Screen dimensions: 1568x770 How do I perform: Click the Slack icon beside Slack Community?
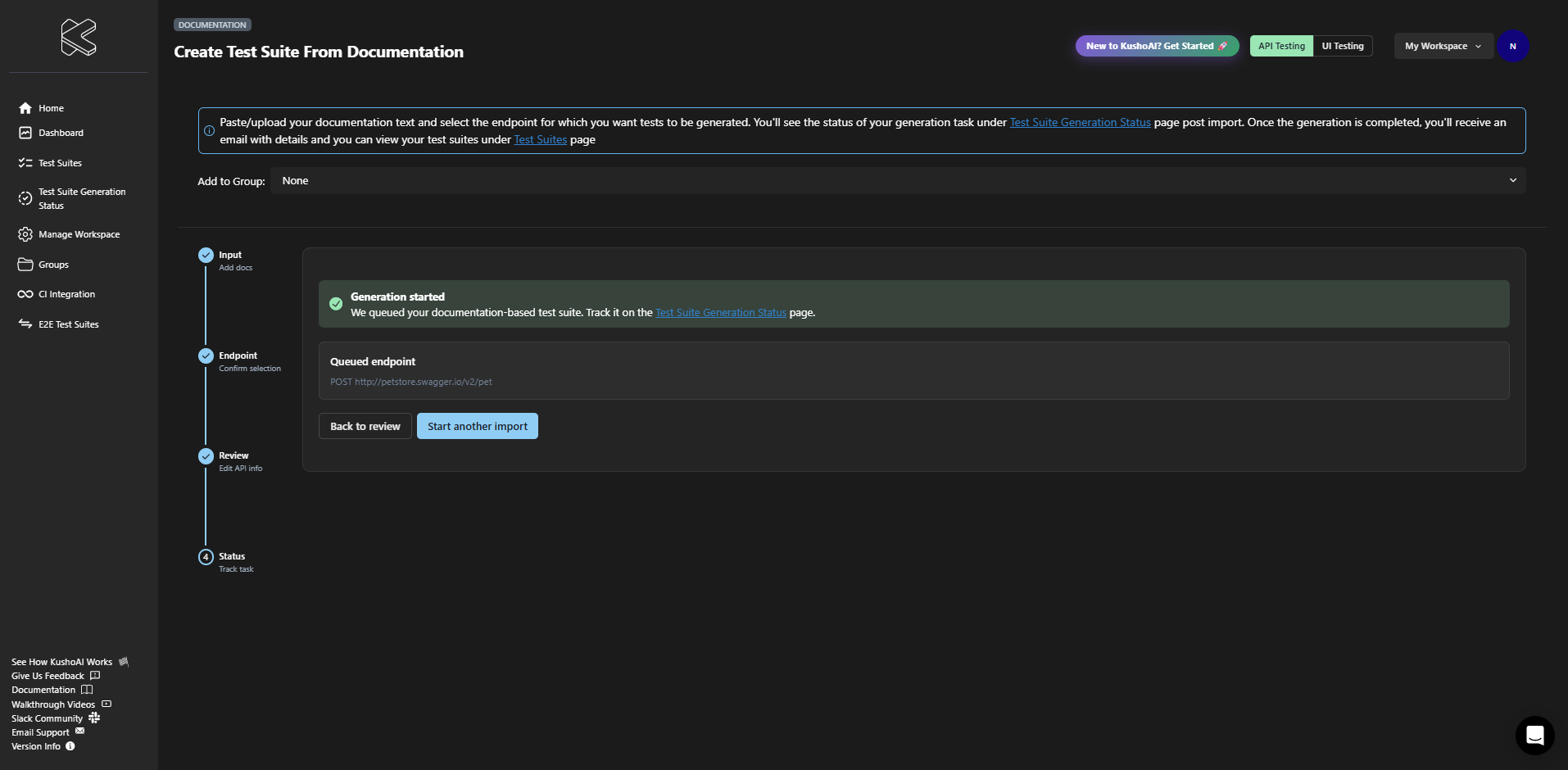pos(94,718)
